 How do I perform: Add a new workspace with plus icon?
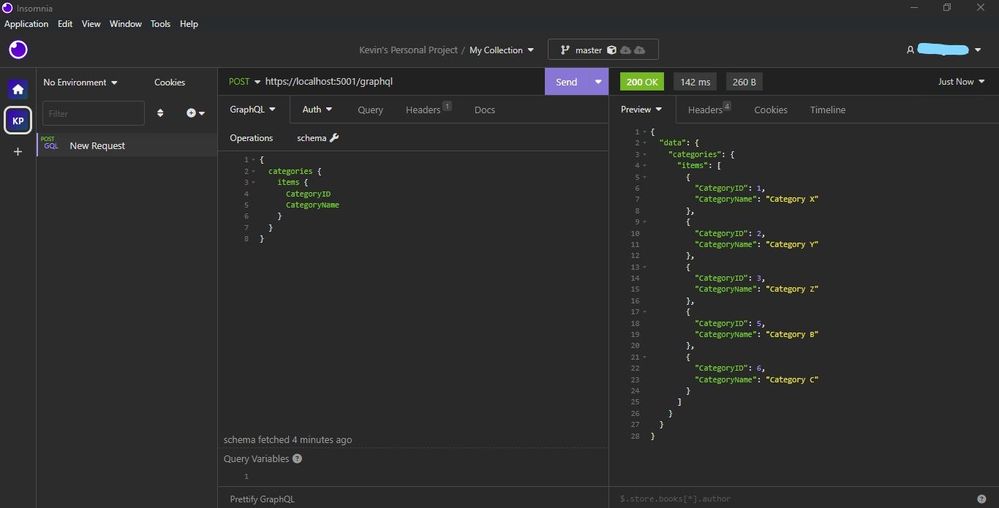(x=18, y=152)
